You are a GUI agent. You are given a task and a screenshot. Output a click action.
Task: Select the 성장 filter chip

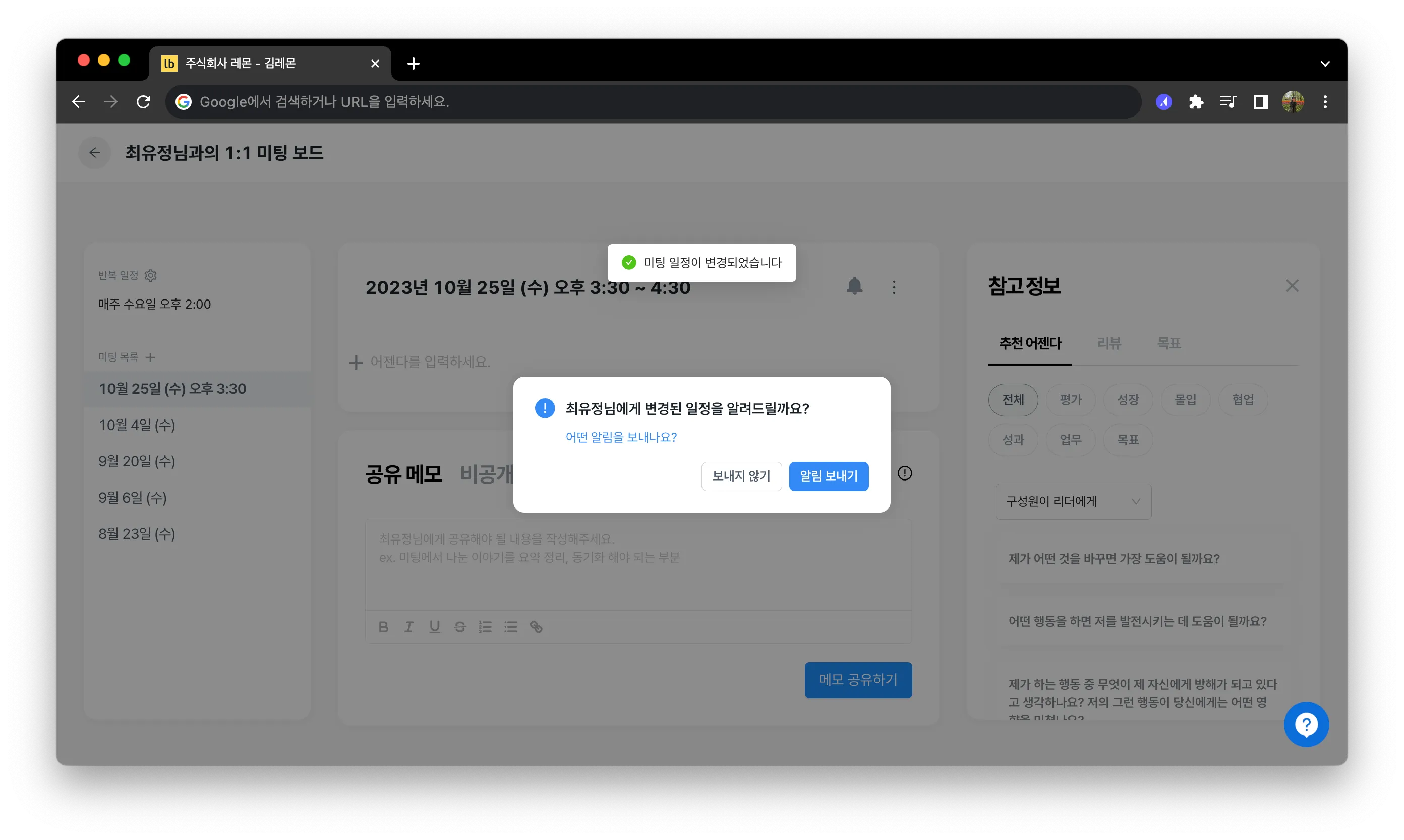(x=1128, y=400)
